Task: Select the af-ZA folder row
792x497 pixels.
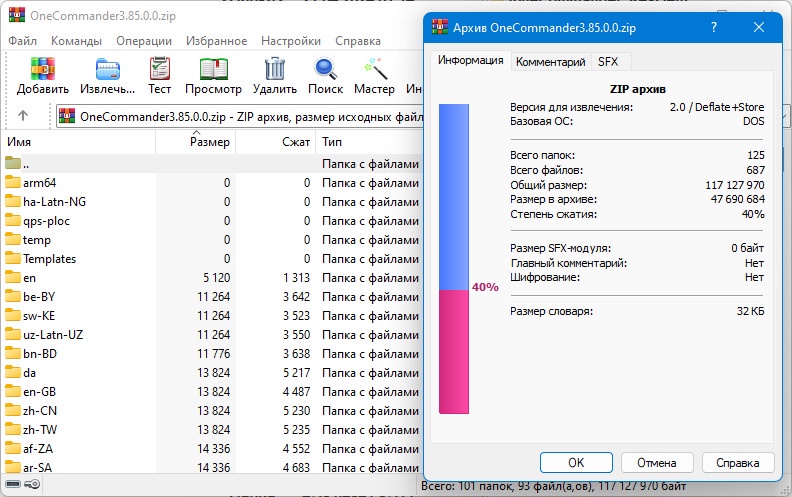Action: click(212, 449)
